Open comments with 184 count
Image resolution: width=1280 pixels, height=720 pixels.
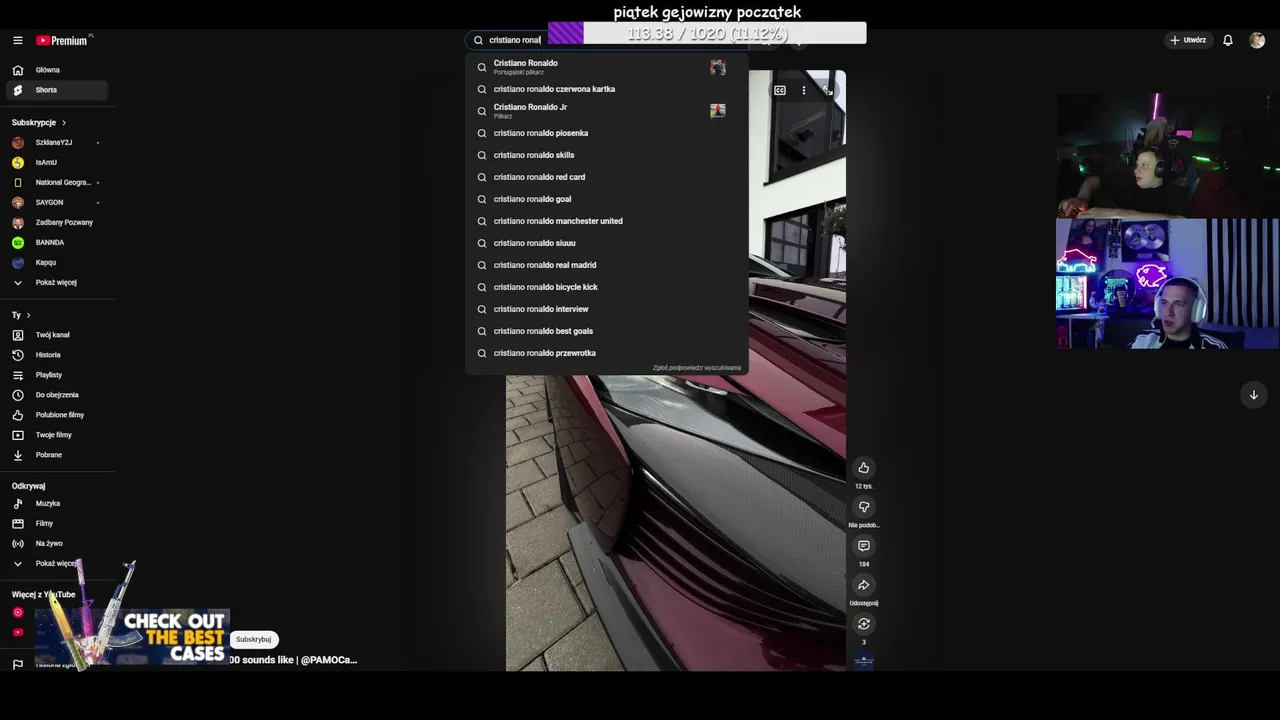point(864,546)
